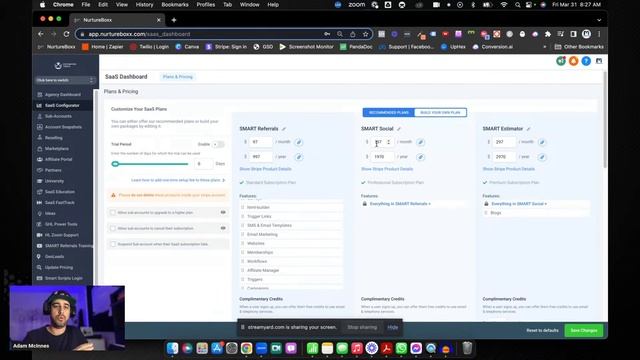Select the Plans & Pricing header tab

pyautogui.click(x=178, y=77)
